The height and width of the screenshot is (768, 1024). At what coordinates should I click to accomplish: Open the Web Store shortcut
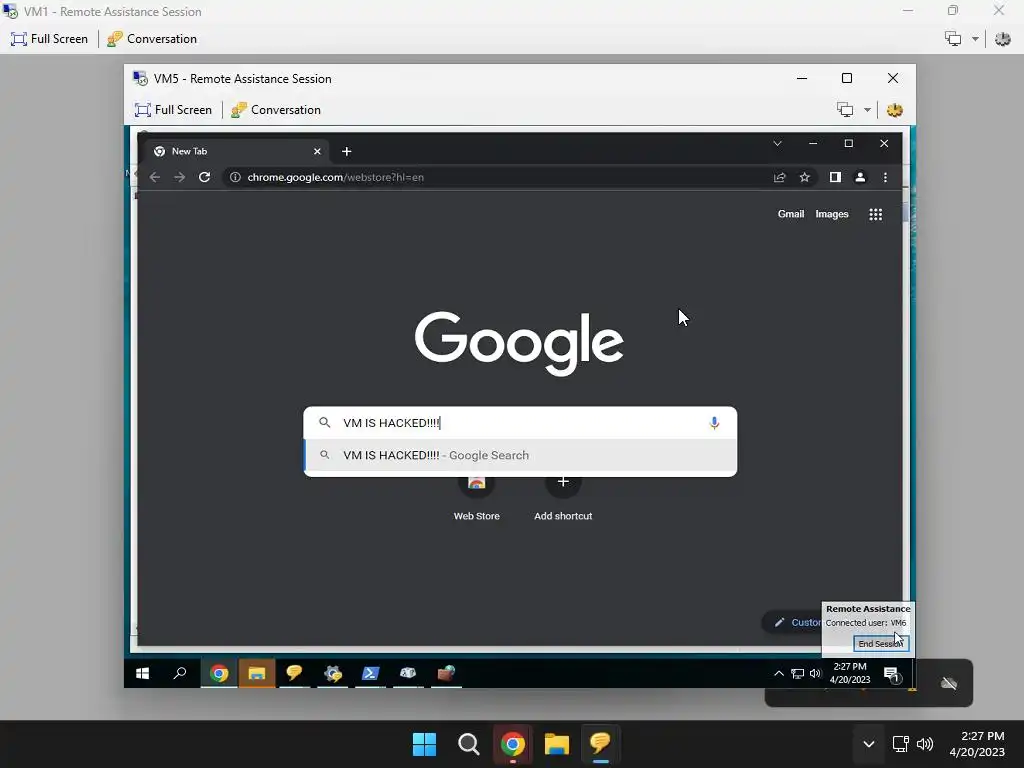(477, 500)
